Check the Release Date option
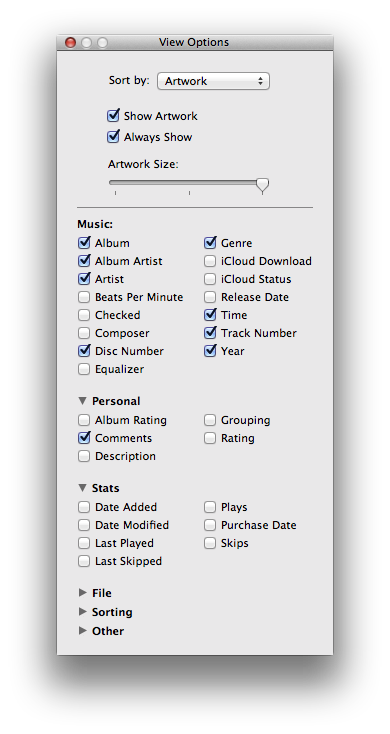 (x=210, y=297)
